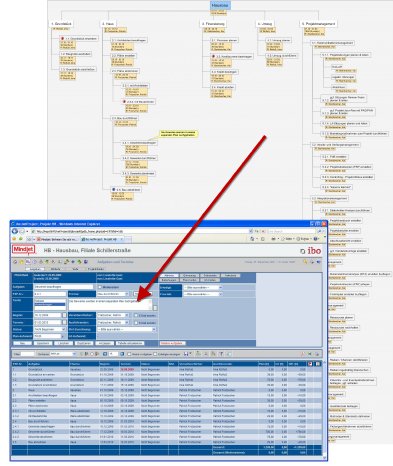Click the PDF export icon in table toolbar

click(303, 354)
